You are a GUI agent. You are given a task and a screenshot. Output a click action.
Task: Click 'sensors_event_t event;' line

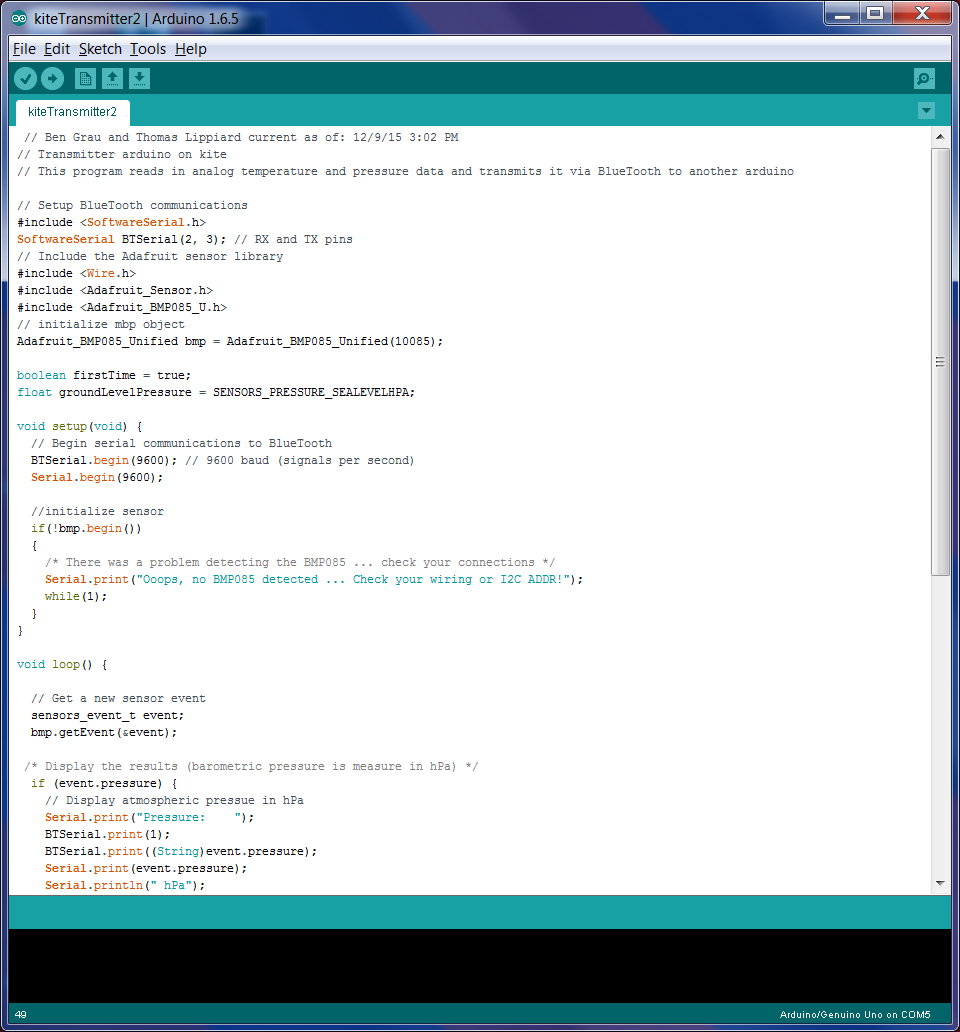(x=107, y=715)
